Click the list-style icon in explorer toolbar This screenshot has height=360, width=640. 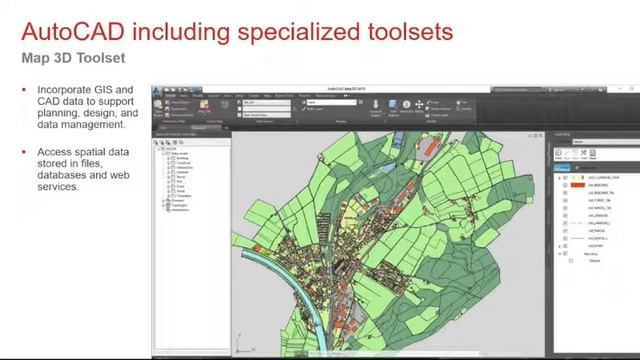click(175, 142)
